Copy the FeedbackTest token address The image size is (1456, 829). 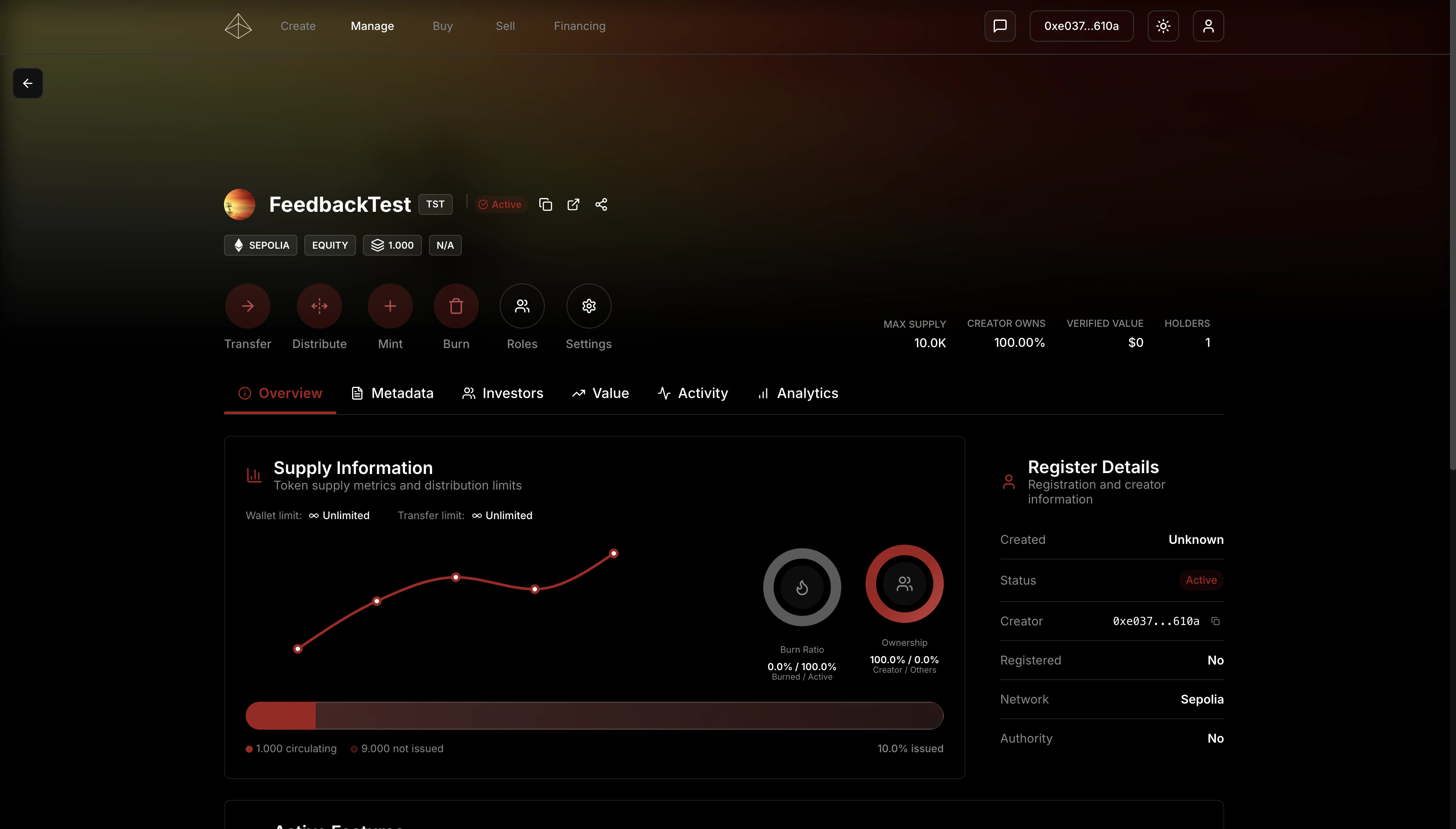[x=545, y=204]
